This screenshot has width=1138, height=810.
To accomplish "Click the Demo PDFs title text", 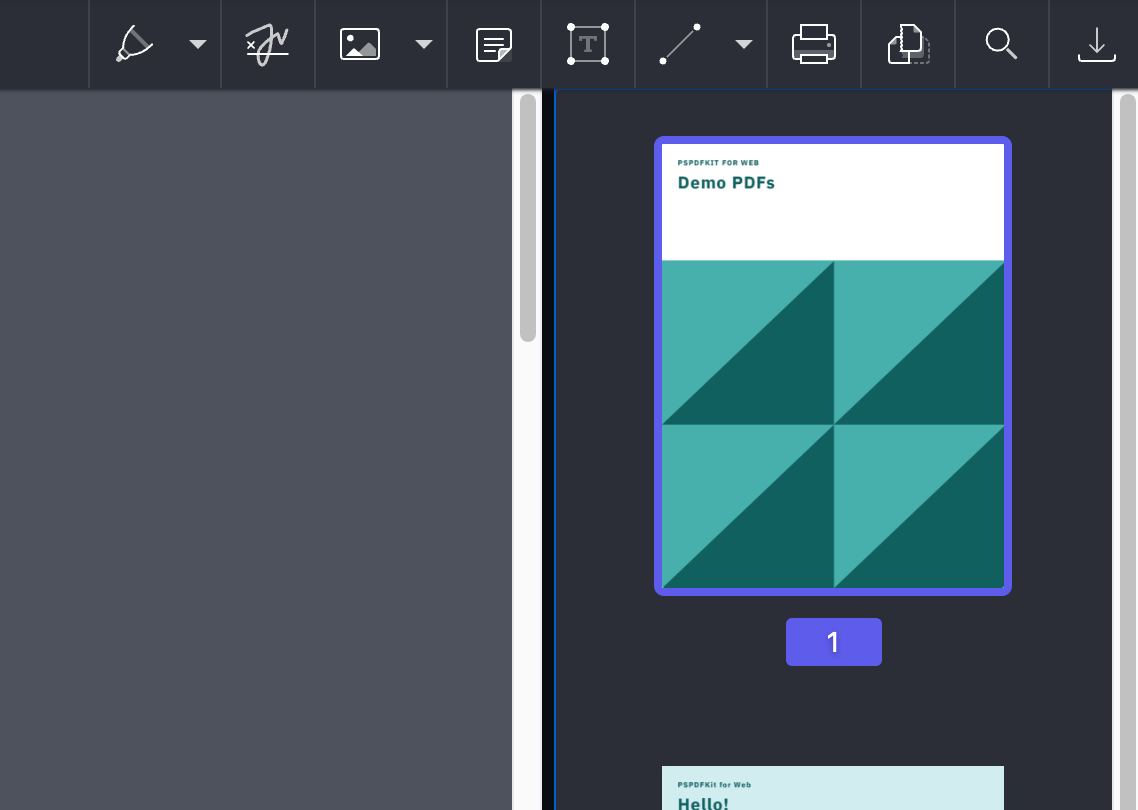I will [726, 183].
